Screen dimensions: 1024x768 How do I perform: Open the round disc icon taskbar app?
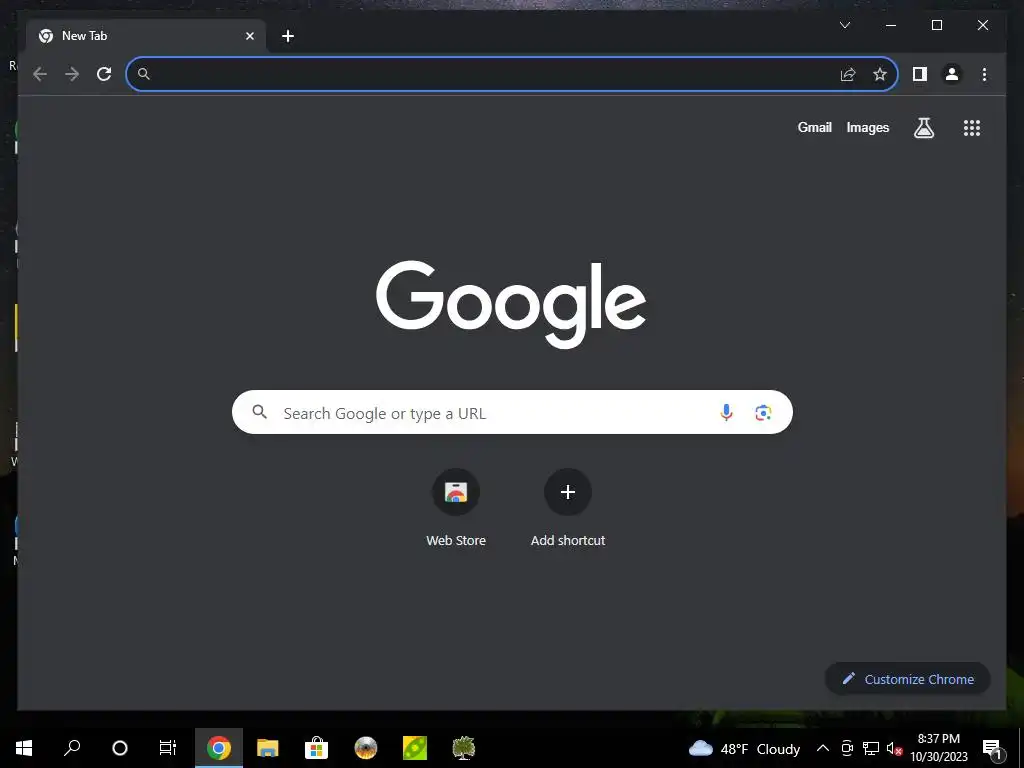coord(366,748)
